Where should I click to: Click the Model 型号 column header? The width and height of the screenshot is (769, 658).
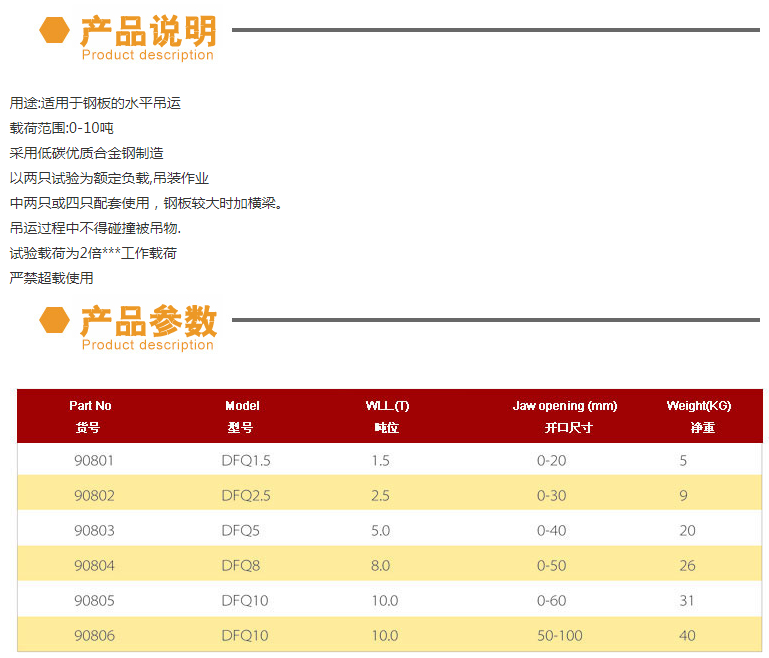242,416
